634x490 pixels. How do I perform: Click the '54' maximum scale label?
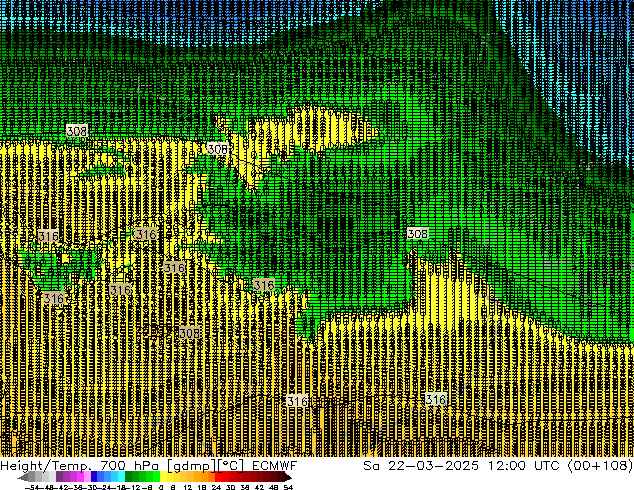(288, 487)
